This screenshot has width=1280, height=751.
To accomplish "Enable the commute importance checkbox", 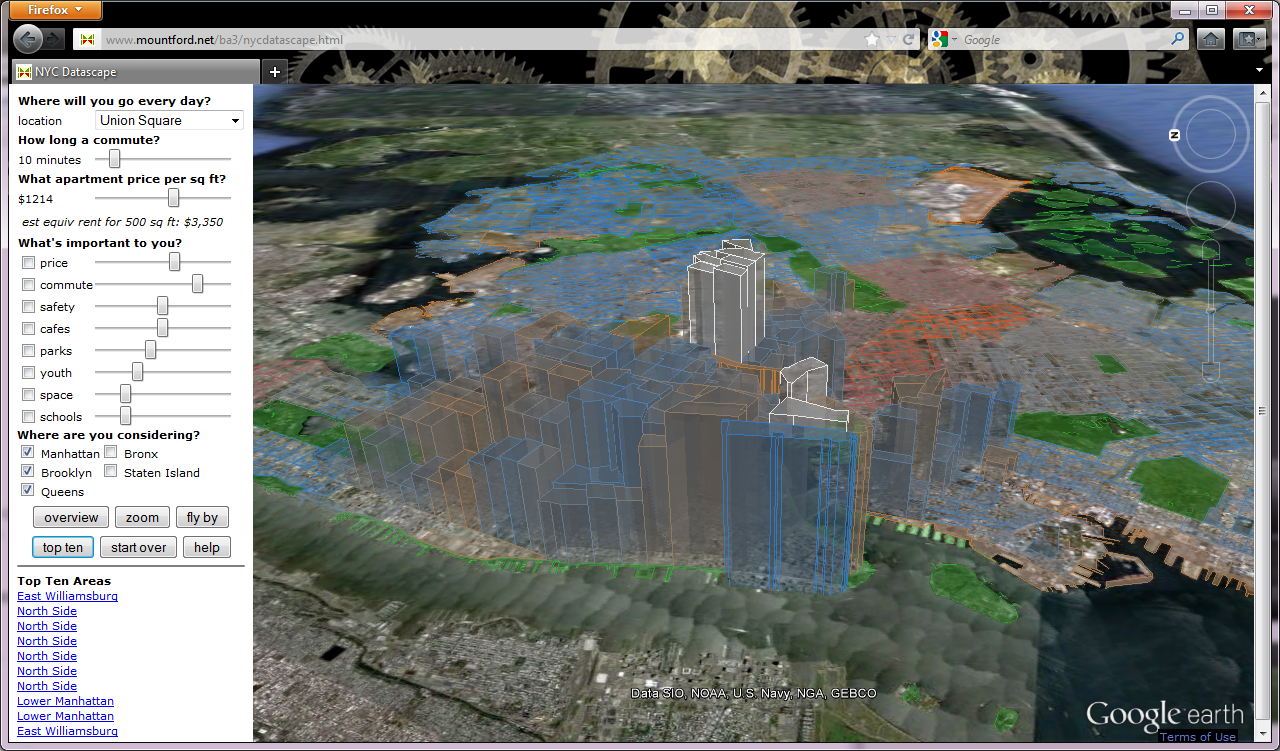I will [28, 285].
